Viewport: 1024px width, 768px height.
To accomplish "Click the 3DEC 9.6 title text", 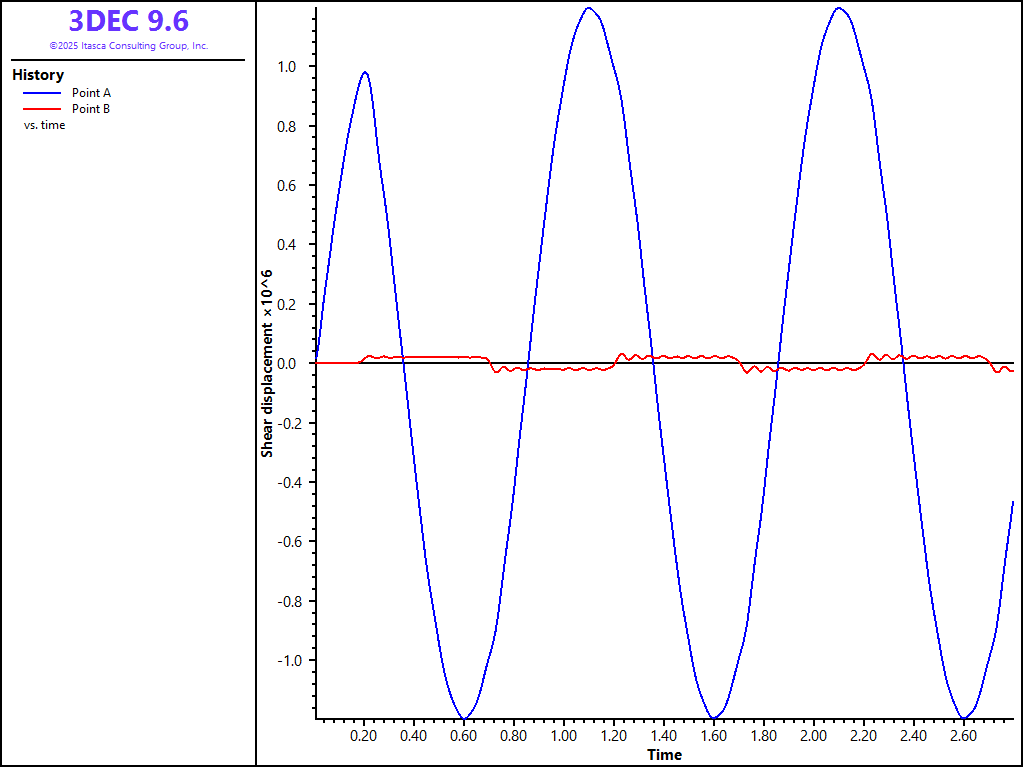I will click(128, 21).
